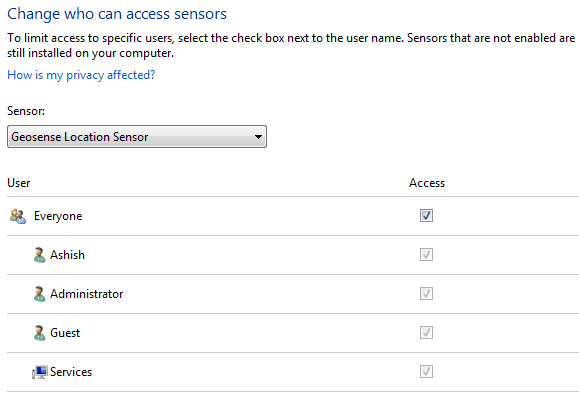
Task: Select the Ashish user name
Action: coord(67,255)
